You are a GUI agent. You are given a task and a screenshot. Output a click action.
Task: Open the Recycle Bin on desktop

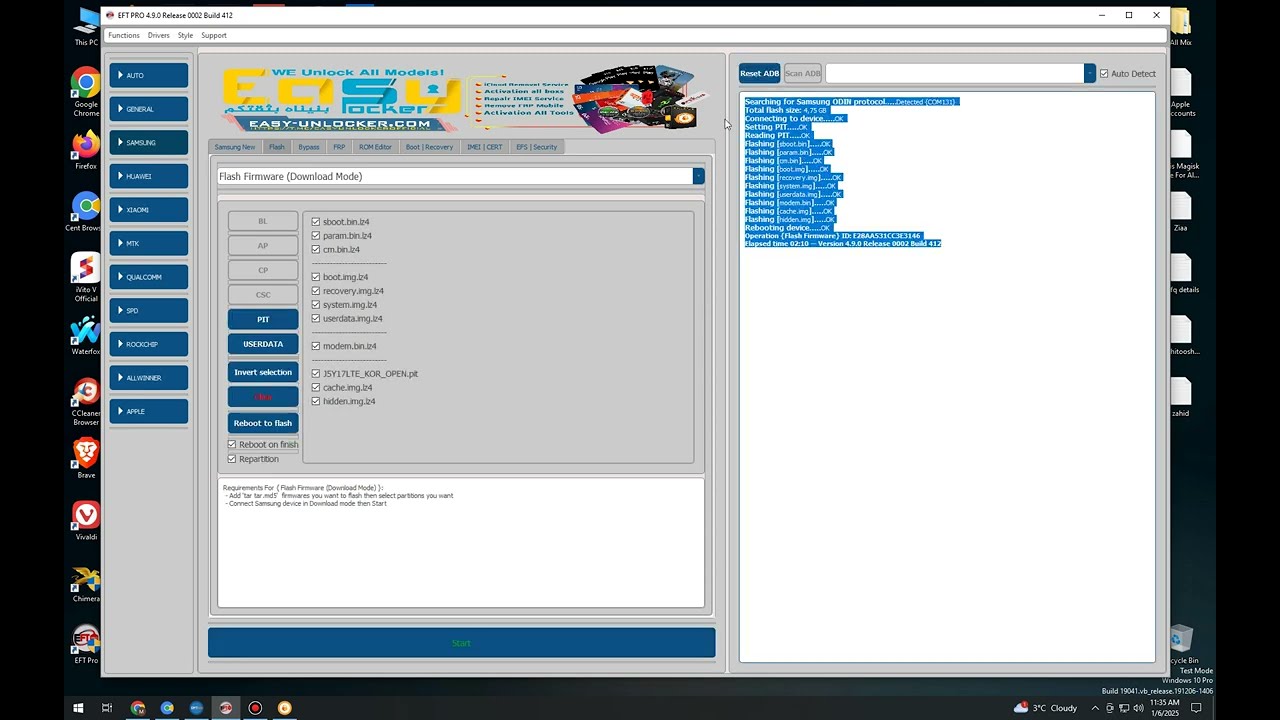1181,644
